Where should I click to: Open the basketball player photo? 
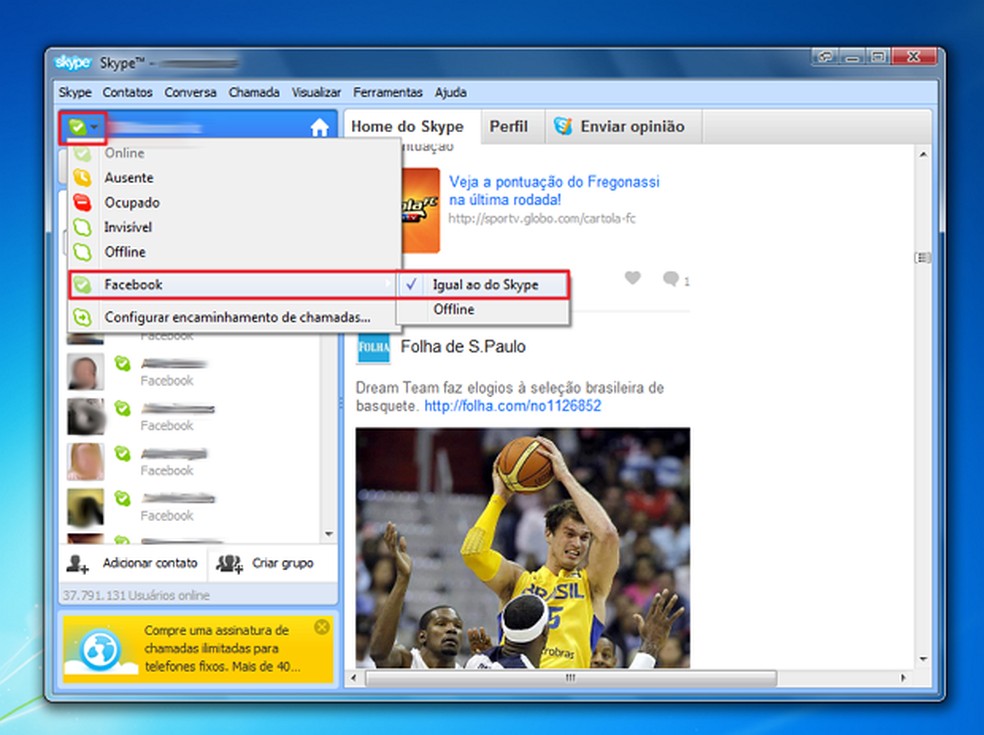523,547
